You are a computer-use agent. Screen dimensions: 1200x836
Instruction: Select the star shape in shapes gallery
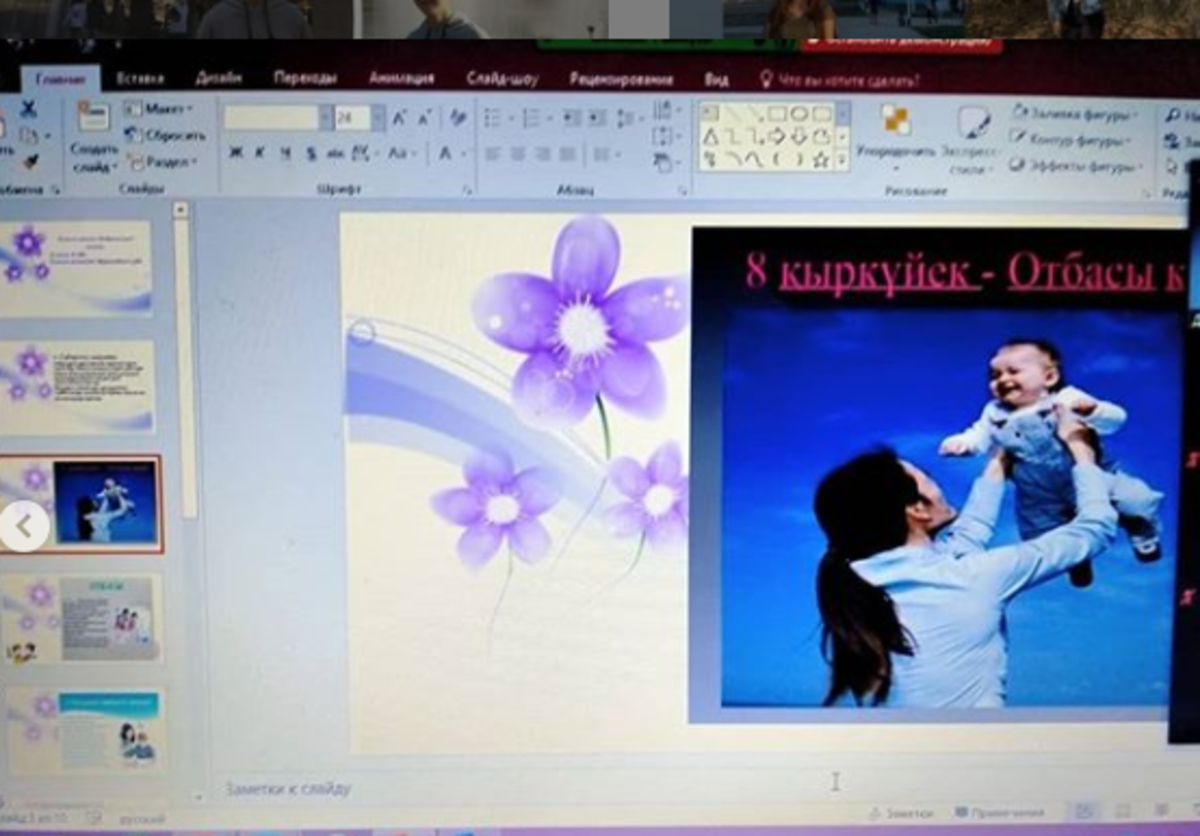coord(821,160)
